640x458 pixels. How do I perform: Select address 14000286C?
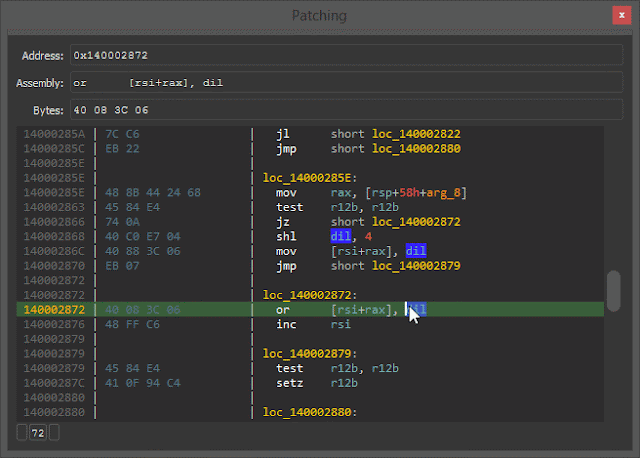pos(54,251)
